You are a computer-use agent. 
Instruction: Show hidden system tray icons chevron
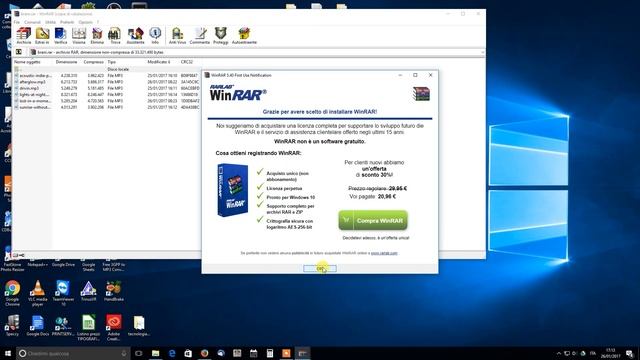559,353
